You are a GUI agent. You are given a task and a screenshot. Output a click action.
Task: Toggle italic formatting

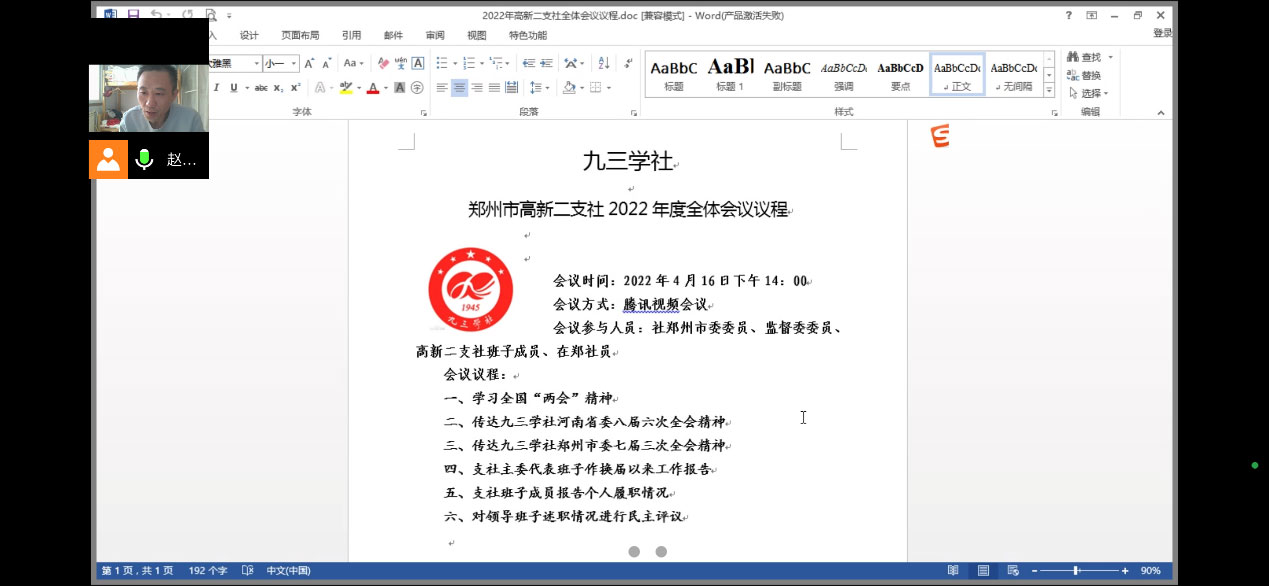216,88
